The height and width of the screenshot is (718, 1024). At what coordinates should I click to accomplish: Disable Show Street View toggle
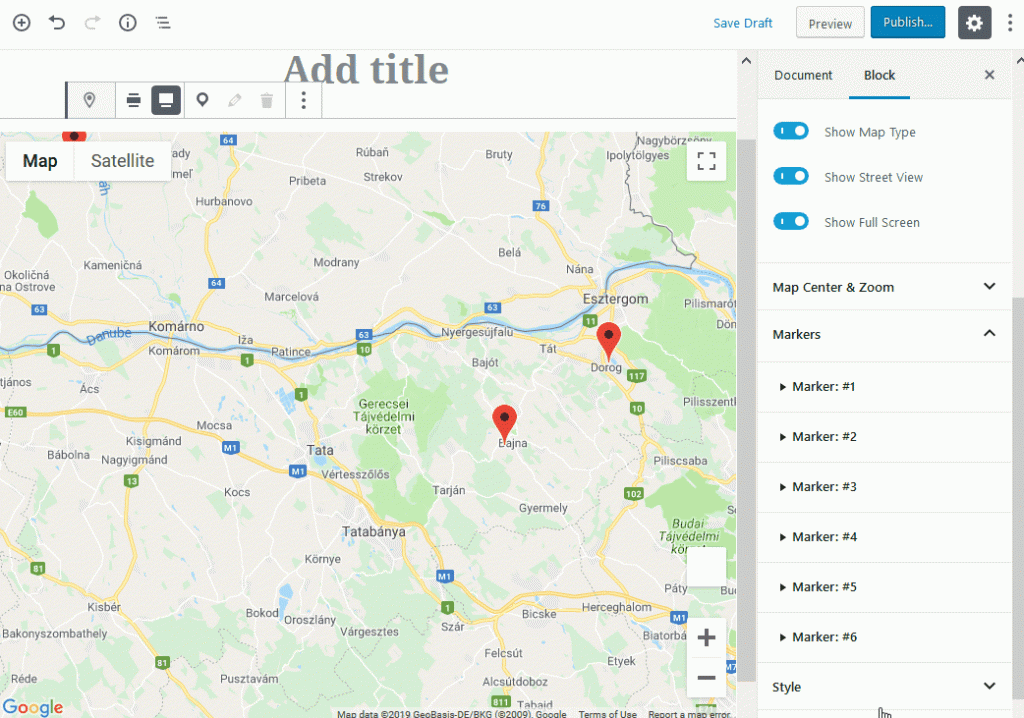click(x=791, y=176)
